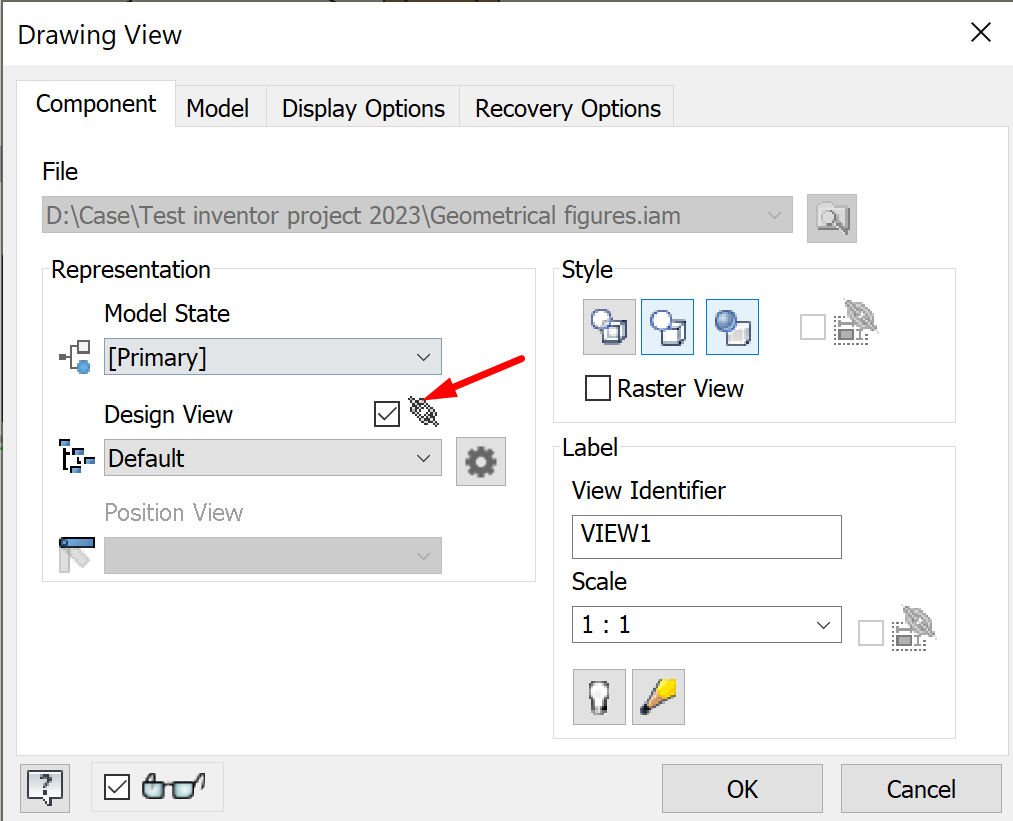Enable the Raster View checkbox
Viewport: 1013px width, 821px height.
[598, 388]
